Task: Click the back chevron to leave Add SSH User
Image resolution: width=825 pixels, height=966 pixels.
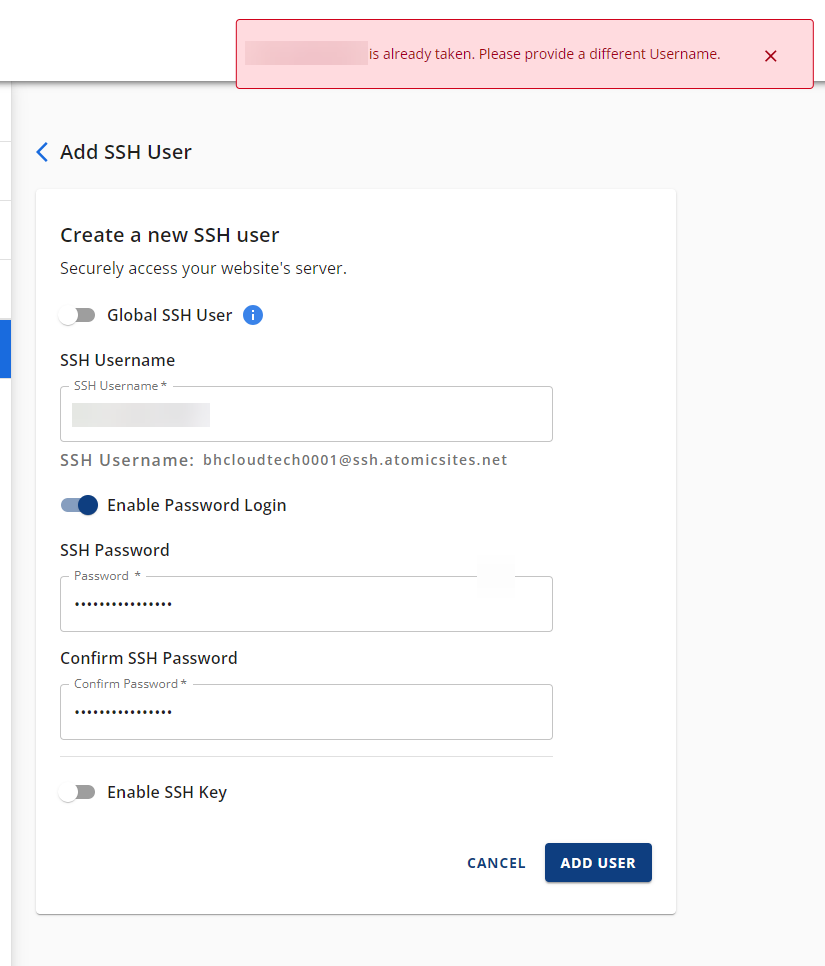Action: pyautogui.click(x=41, y=151)
